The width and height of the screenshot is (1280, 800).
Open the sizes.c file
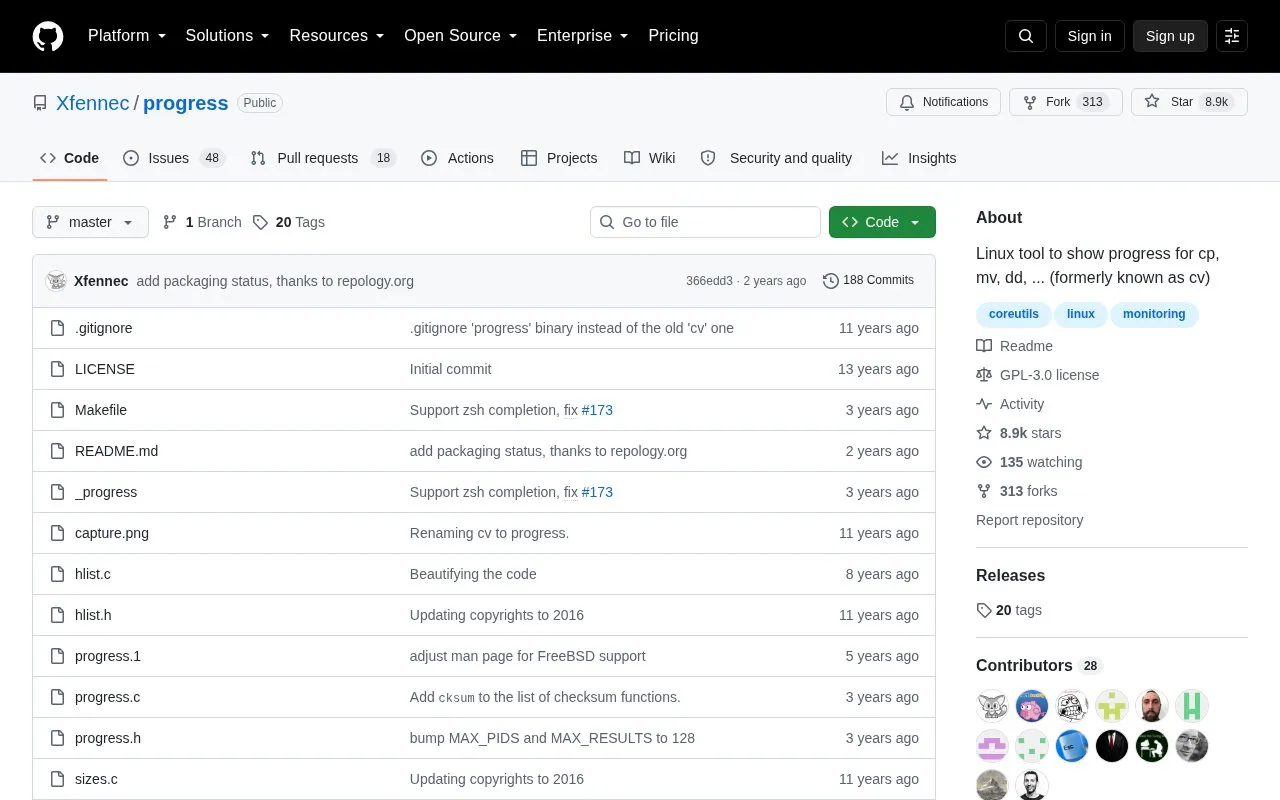click(x=96, y=779)
